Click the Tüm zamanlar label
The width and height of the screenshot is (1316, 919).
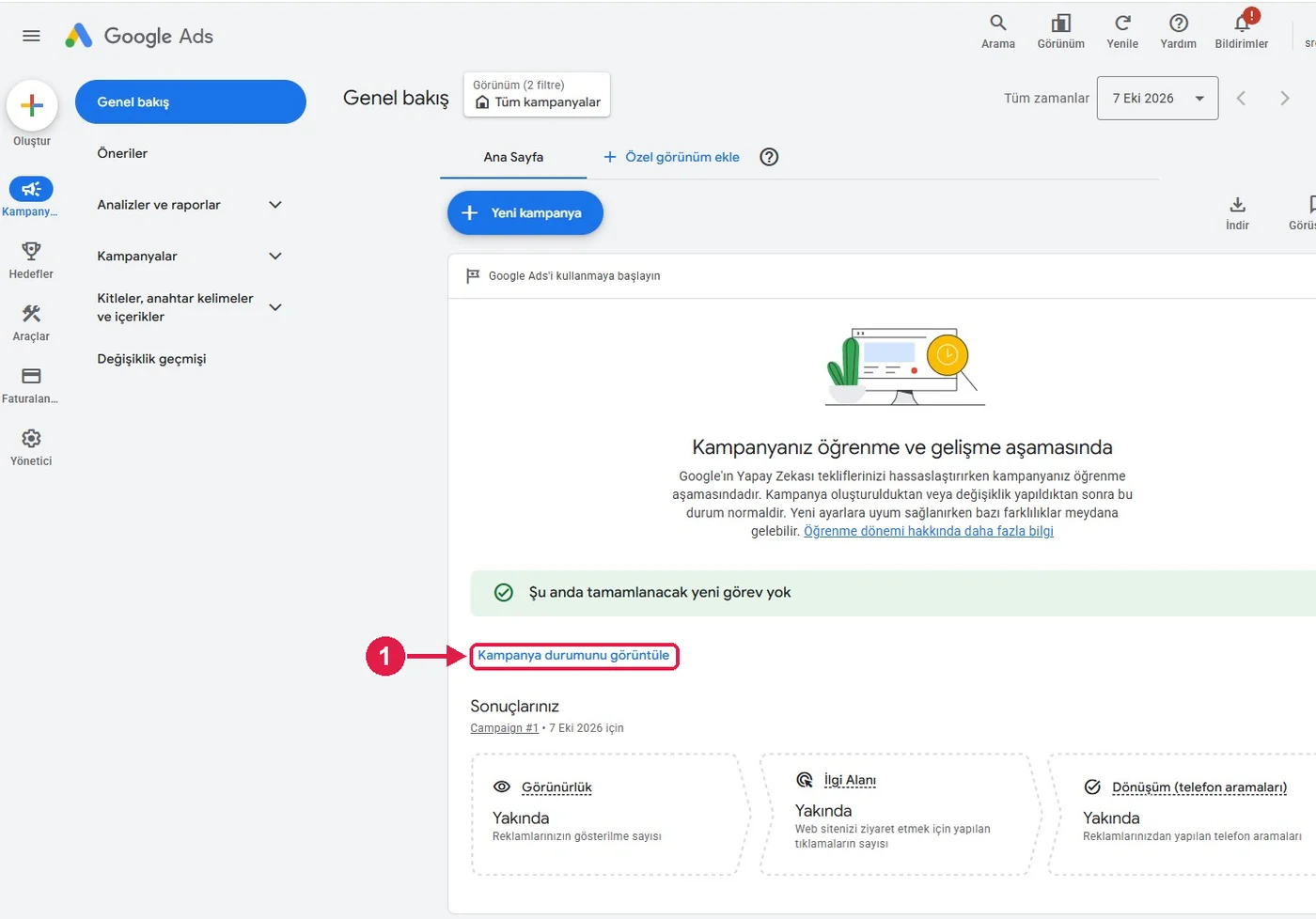pos(1046,98)
